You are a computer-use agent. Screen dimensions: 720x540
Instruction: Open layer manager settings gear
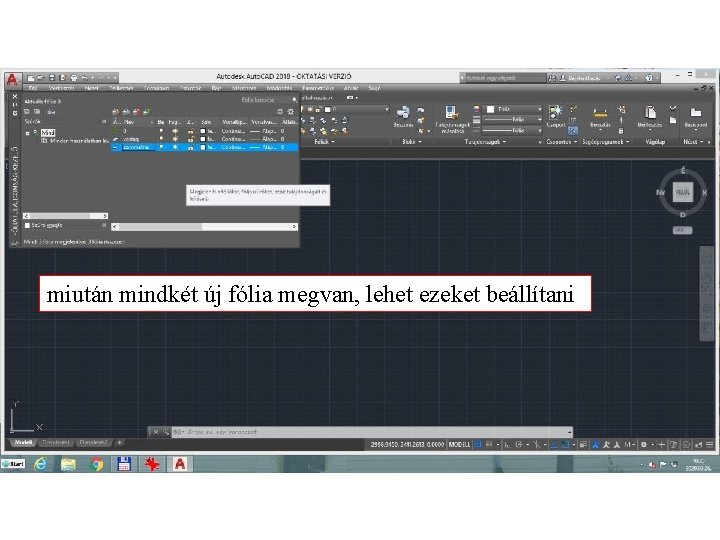tap(291, 112)
